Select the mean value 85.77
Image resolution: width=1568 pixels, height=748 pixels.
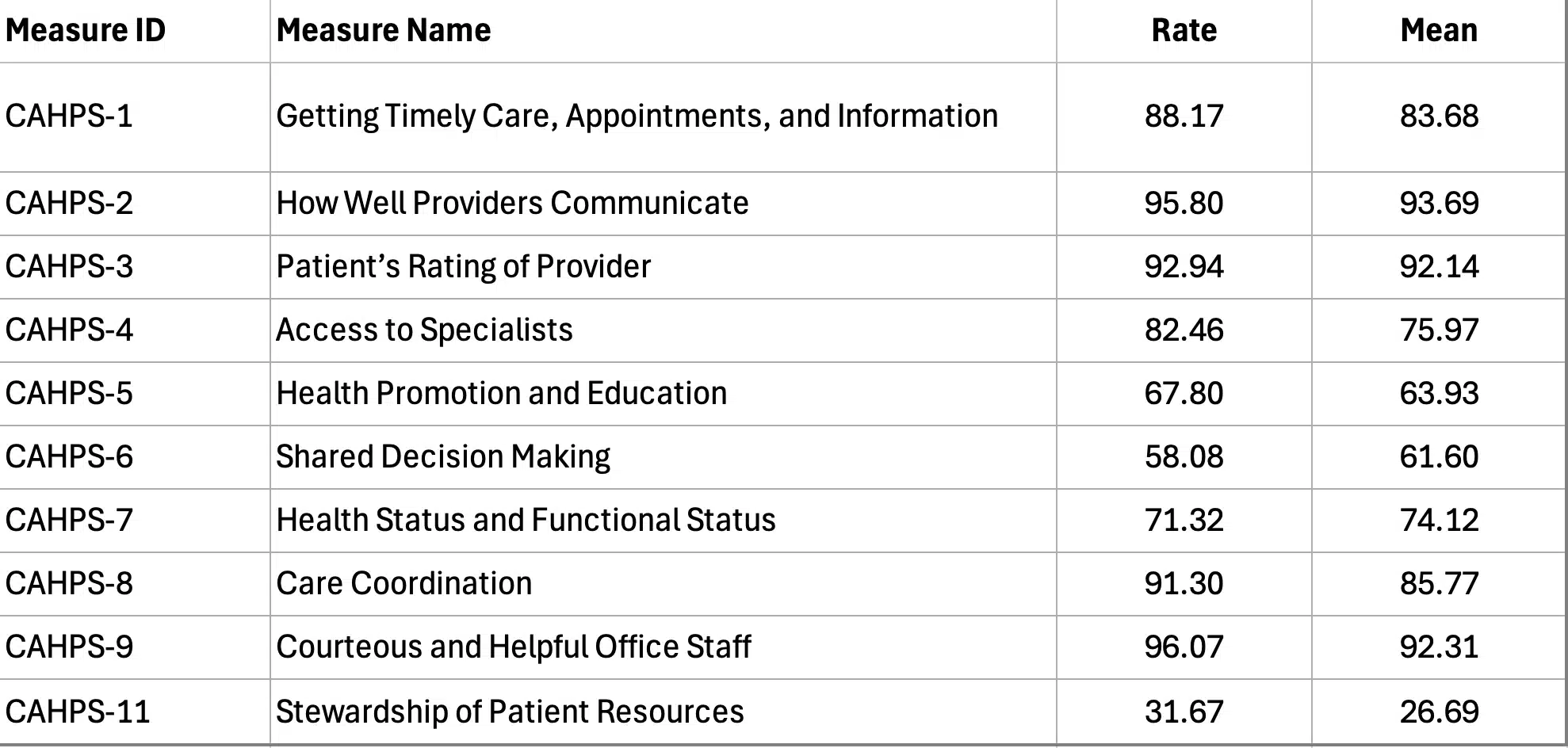(x=1439, y=584)
